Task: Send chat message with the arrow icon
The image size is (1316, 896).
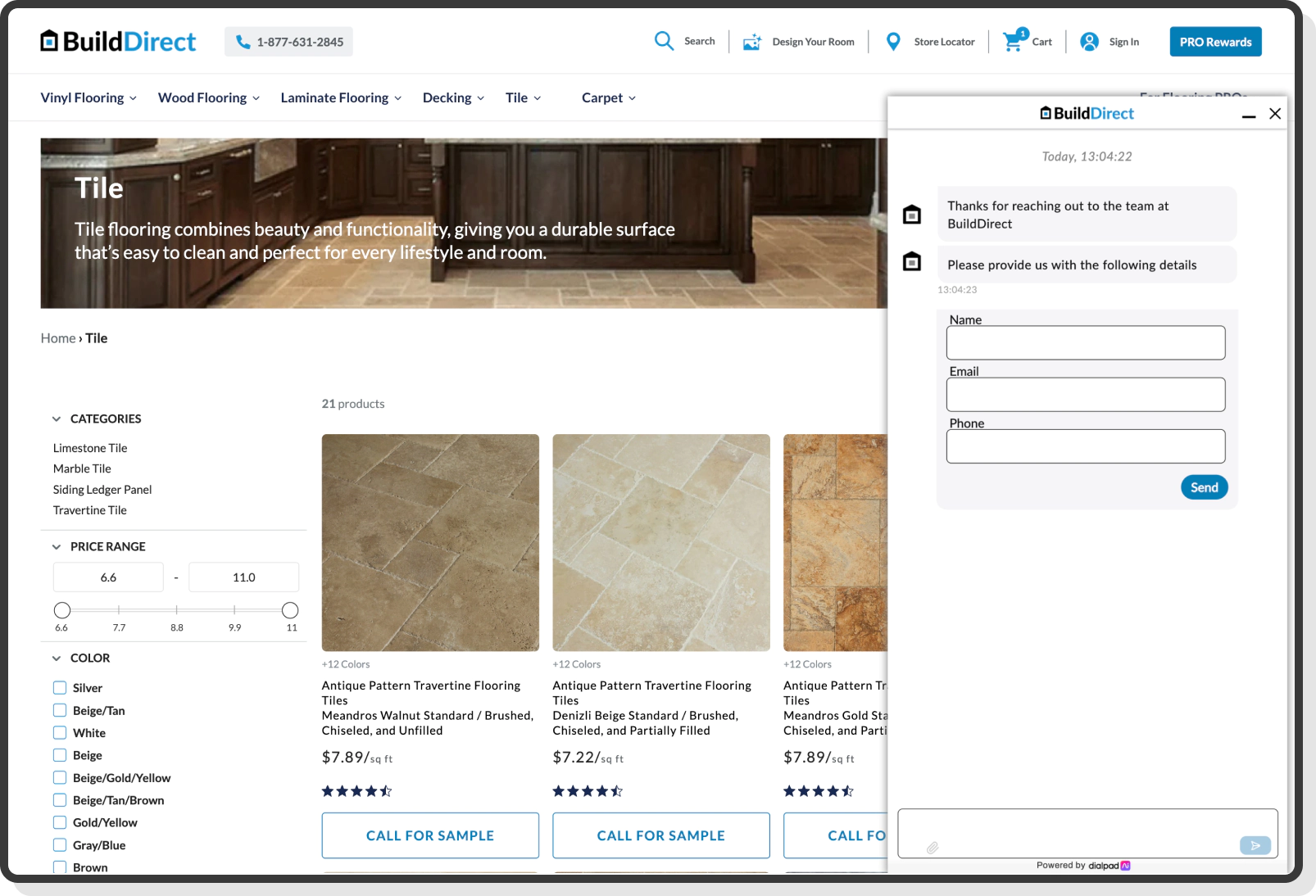Action: coord(1255,844)
